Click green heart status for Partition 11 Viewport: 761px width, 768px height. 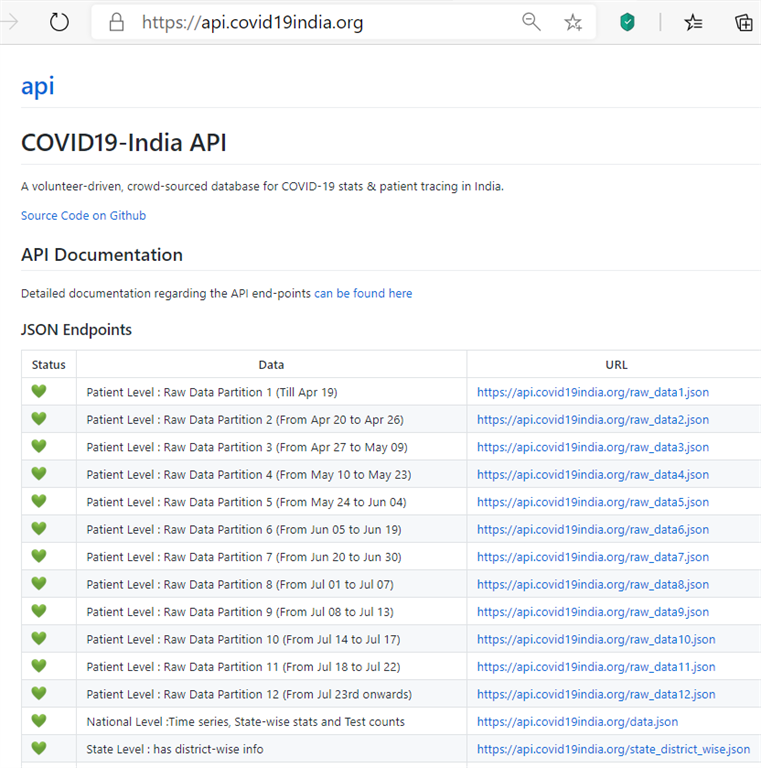[39, 666]
